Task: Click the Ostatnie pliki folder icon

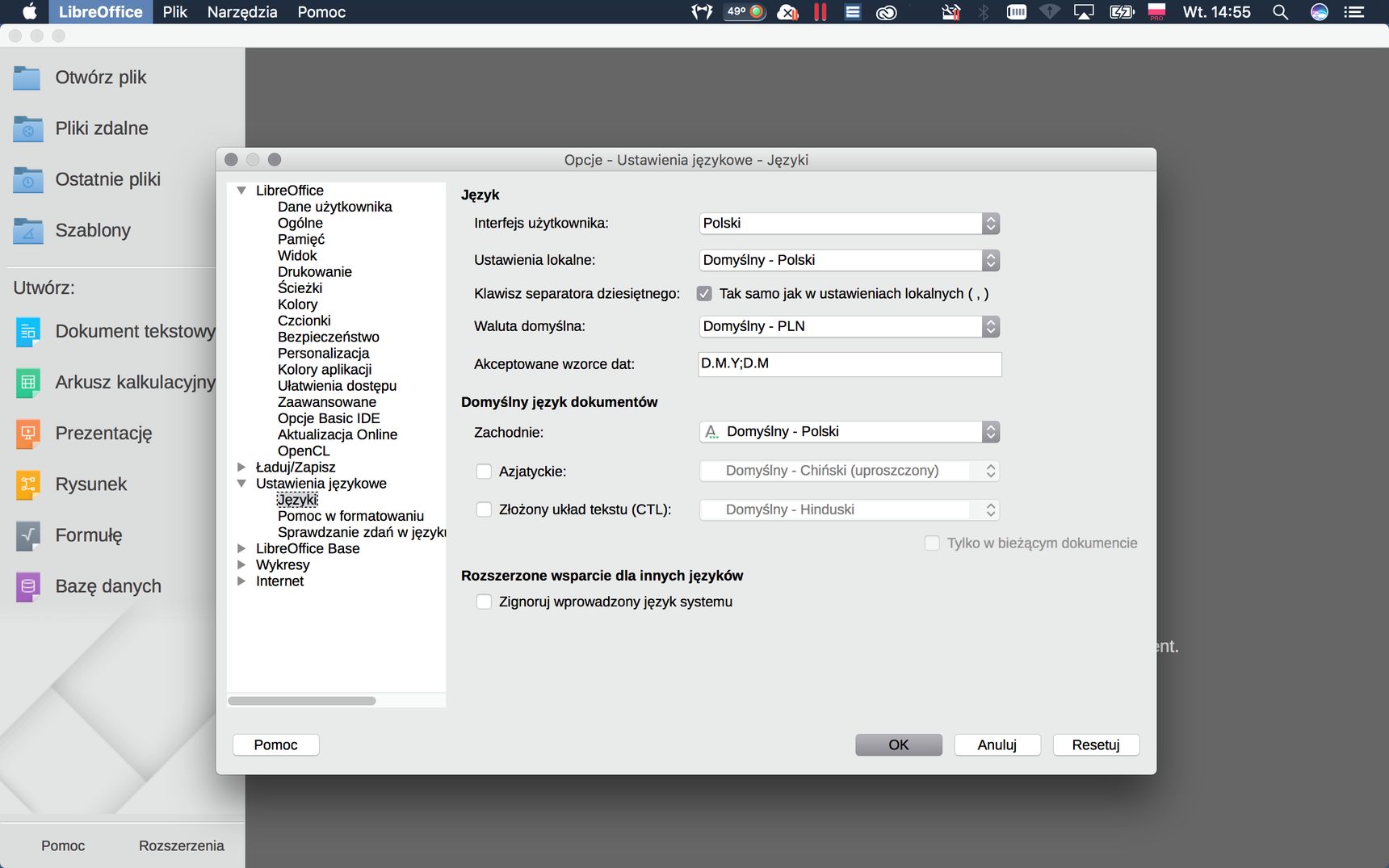Action: [x=27, y=179]
